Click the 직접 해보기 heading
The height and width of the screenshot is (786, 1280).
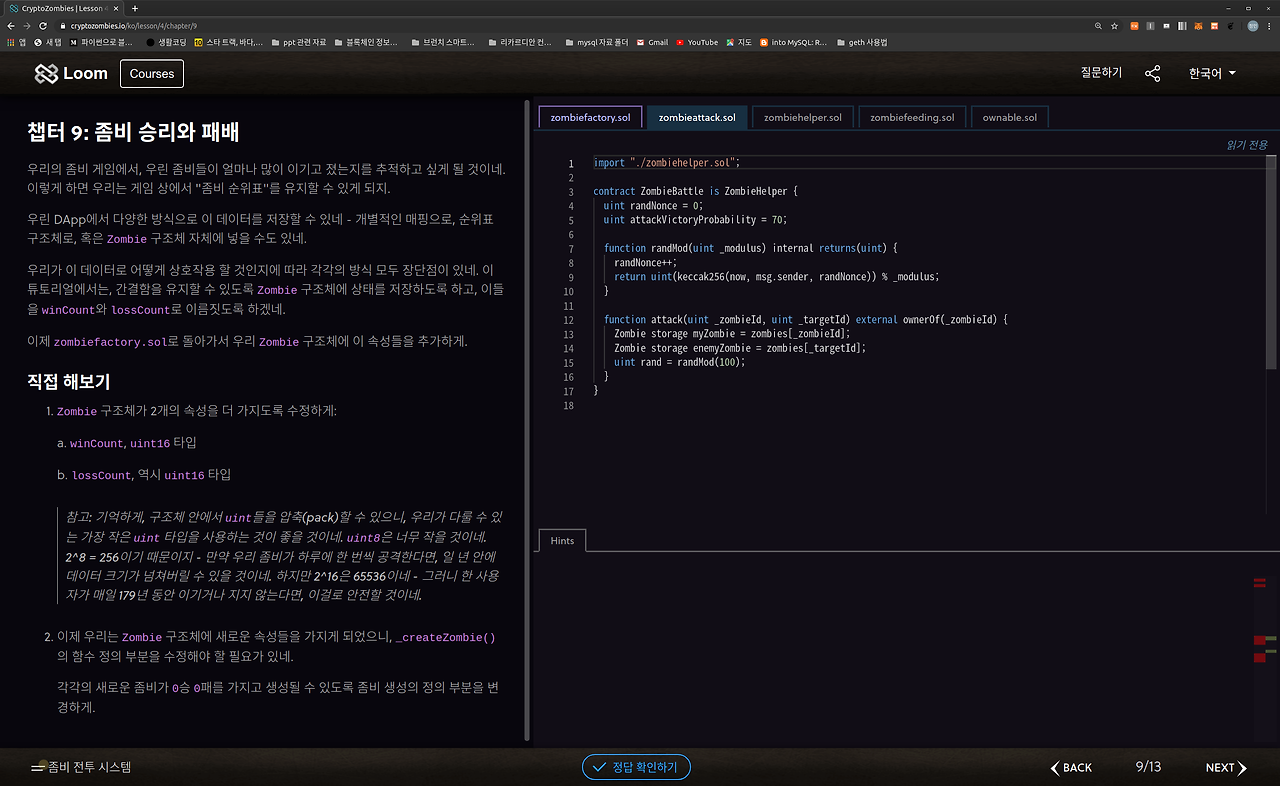tap(69, 381)
